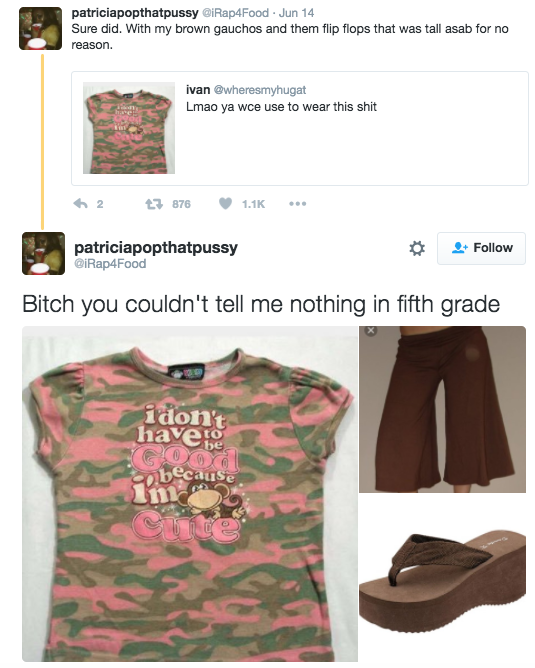Open top tweet author's profile avatar
The height and width of the screenshot is (668, 535).
40,29
